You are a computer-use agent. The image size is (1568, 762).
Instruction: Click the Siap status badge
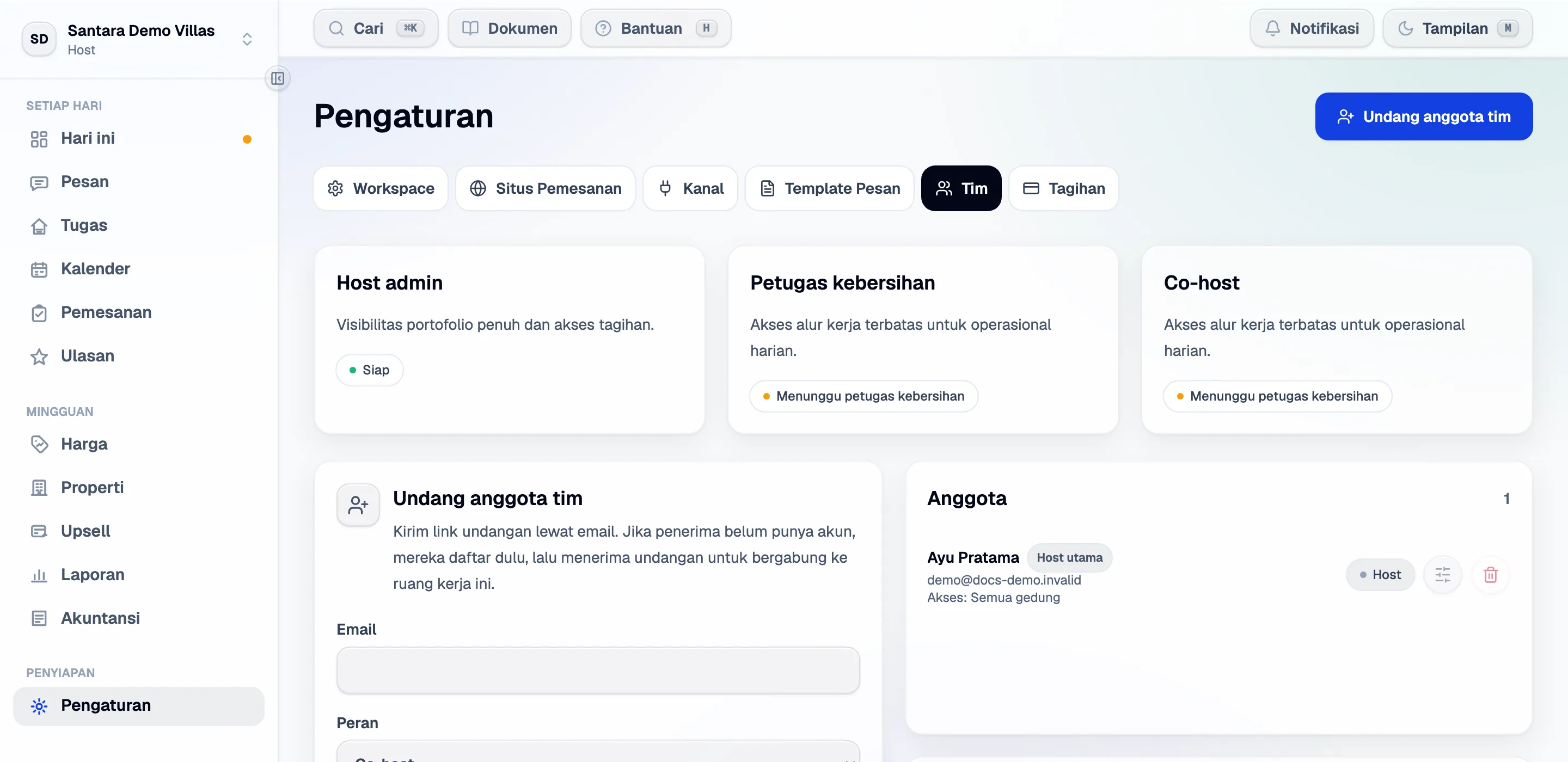[x=370, y=370]
